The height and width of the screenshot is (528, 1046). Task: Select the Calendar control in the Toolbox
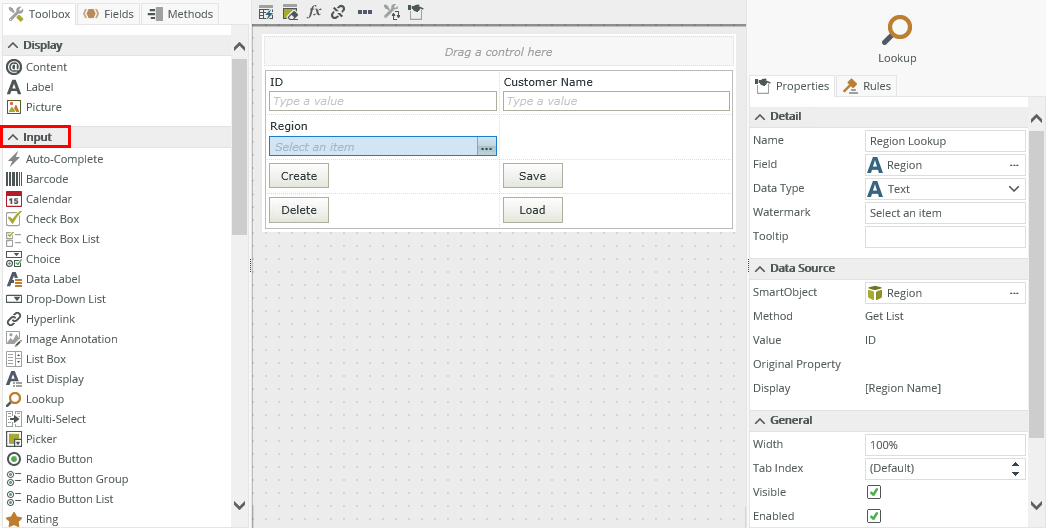coord(48,199)
